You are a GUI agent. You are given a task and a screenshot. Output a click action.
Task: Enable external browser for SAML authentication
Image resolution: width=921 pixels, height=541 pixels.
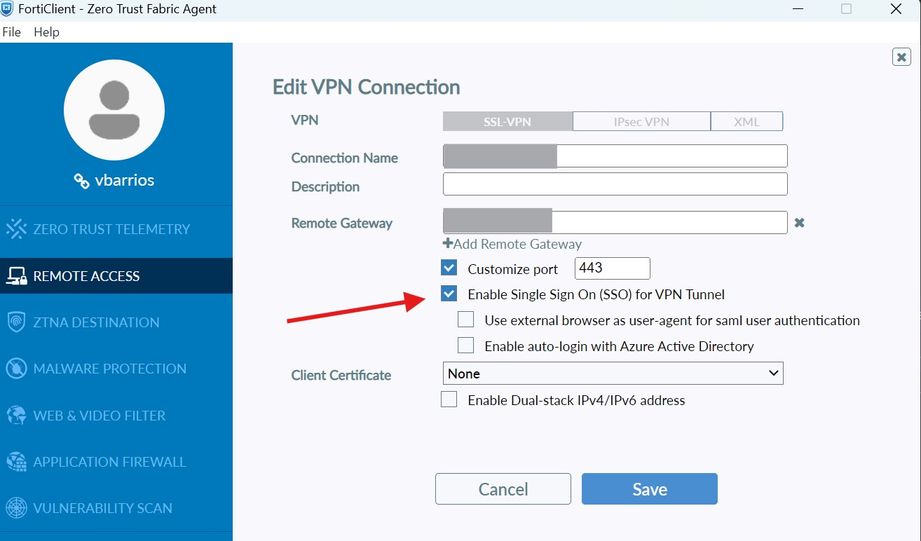pyautogui.click(x=466, y=321)
